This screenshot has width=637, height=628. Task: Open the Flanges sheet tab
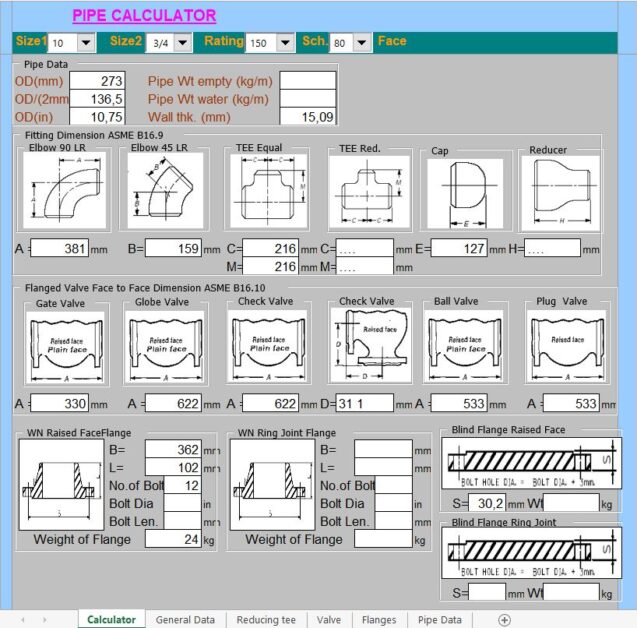pos(379,620)
